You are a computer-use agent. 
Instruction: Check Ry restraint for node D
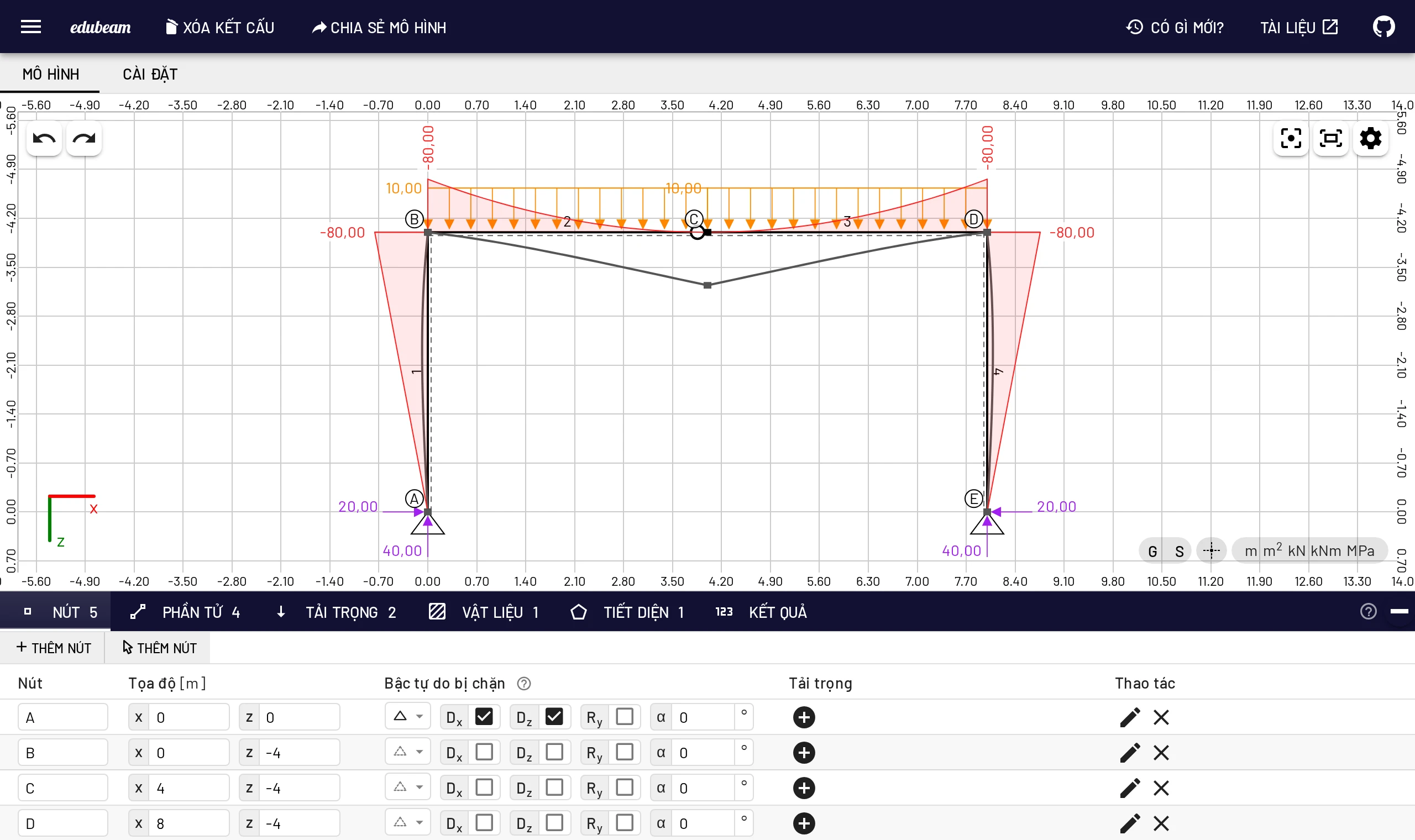pos(624,822)
